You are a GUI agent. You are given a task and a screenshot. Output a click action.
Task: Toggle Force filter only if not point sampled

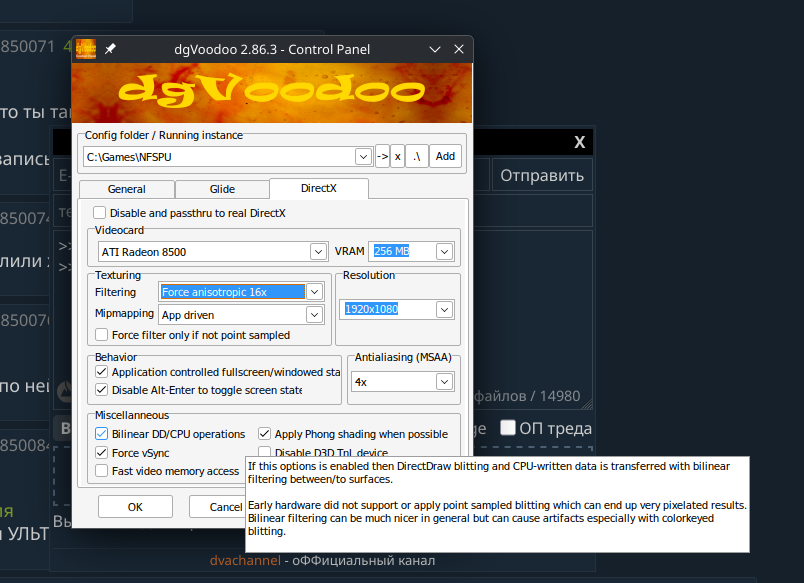click(102, 335)
